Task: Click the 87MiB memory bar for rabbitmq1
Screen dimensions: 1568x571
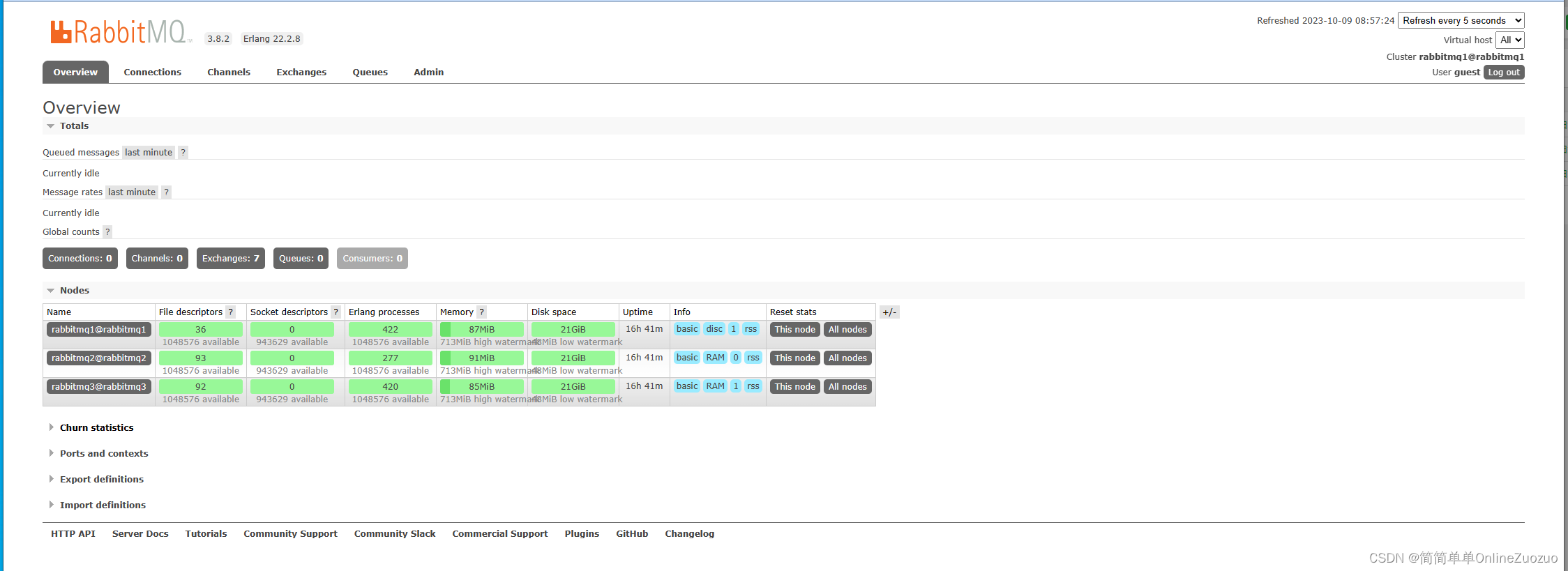Action: point(482,329)
